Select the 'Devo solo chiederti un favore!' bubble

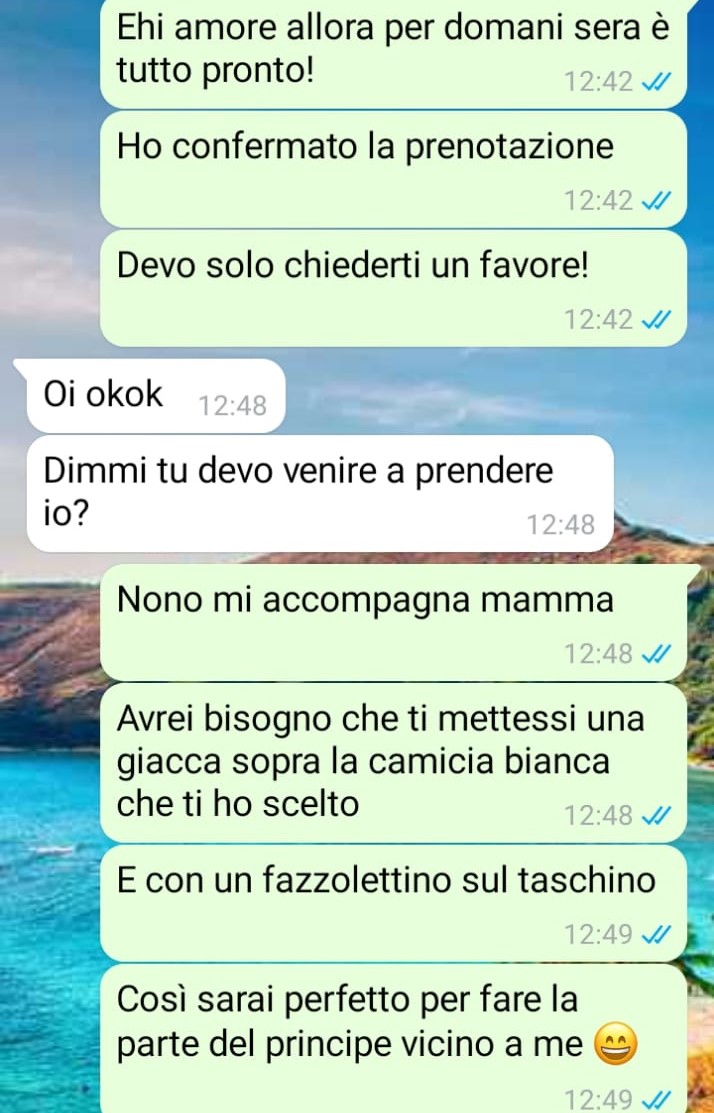pos(394,289)
